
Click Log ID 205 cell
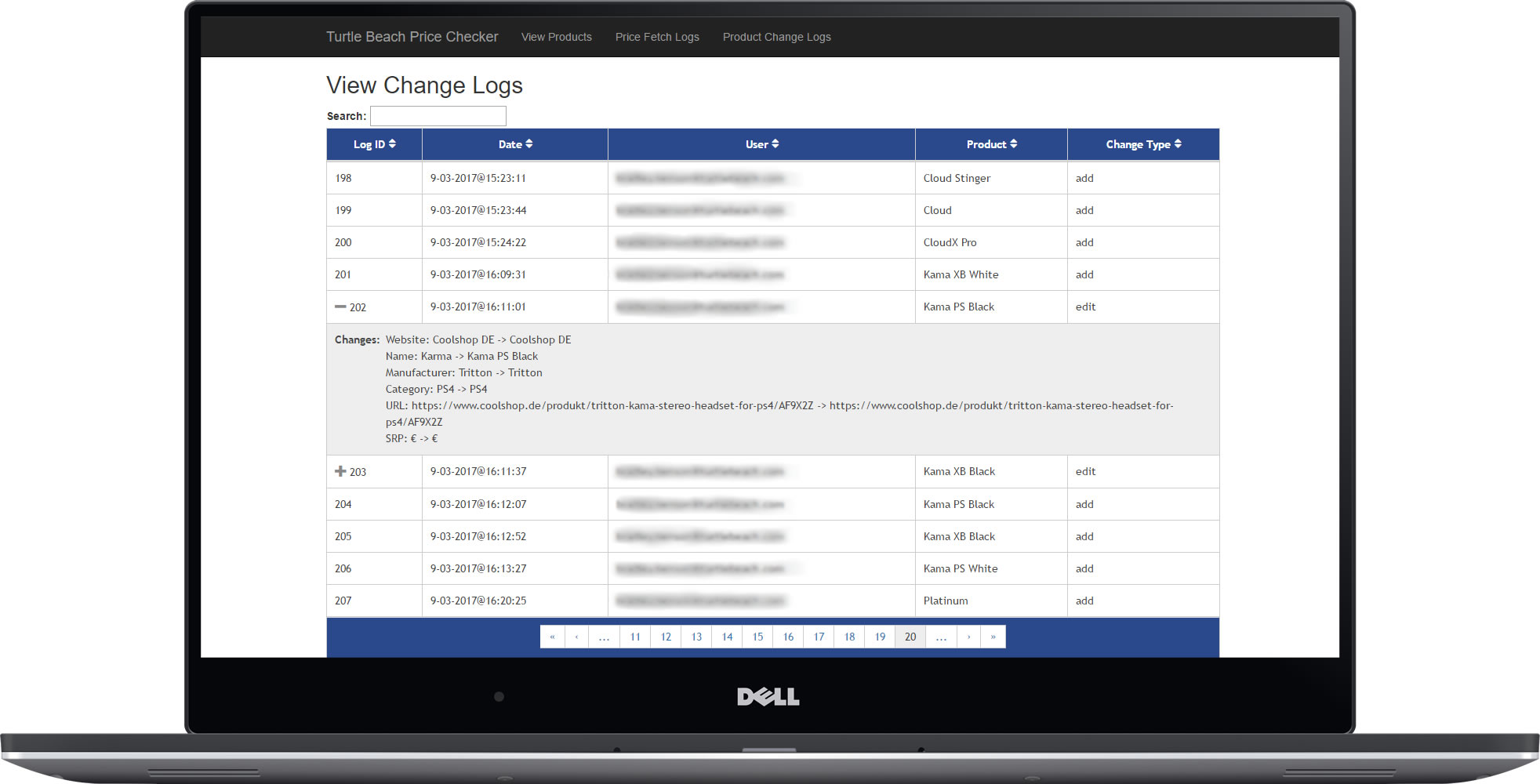click(x=374, y=536)
